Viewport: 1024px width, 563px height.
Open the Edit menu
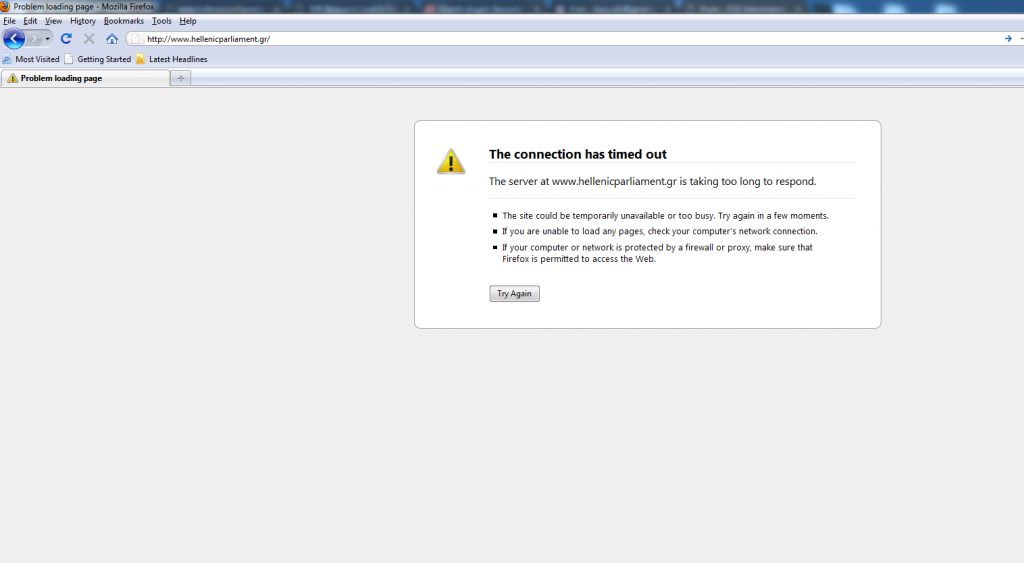30,21
